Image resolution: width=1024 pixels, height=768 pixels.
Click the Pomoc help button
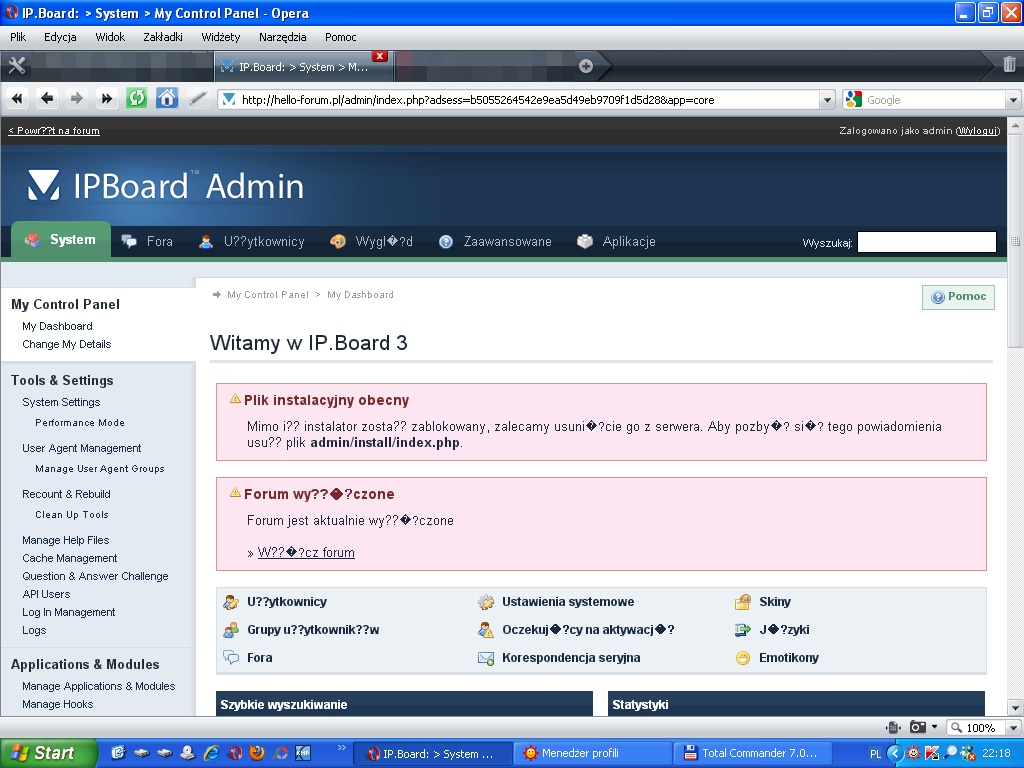coord(958,297)
